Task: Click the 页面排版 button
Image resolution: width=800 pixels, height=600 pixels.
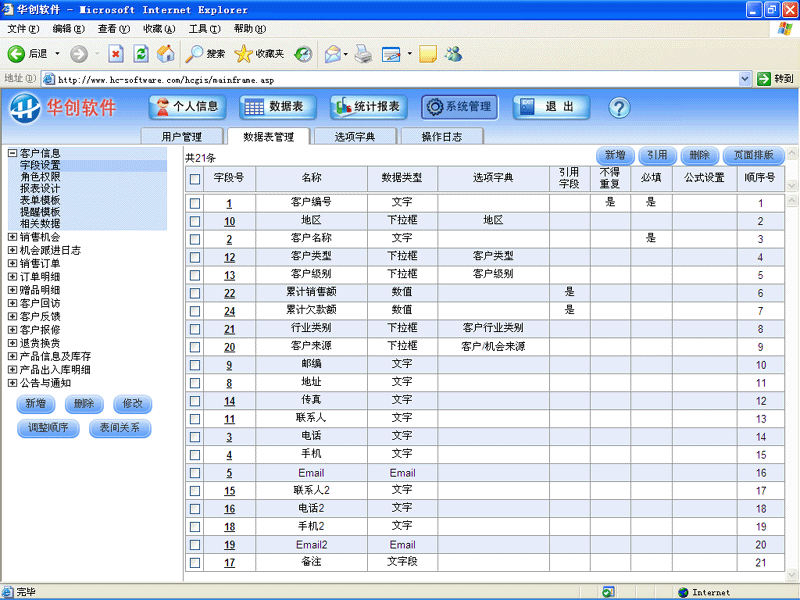Action: tap(753, 155)
